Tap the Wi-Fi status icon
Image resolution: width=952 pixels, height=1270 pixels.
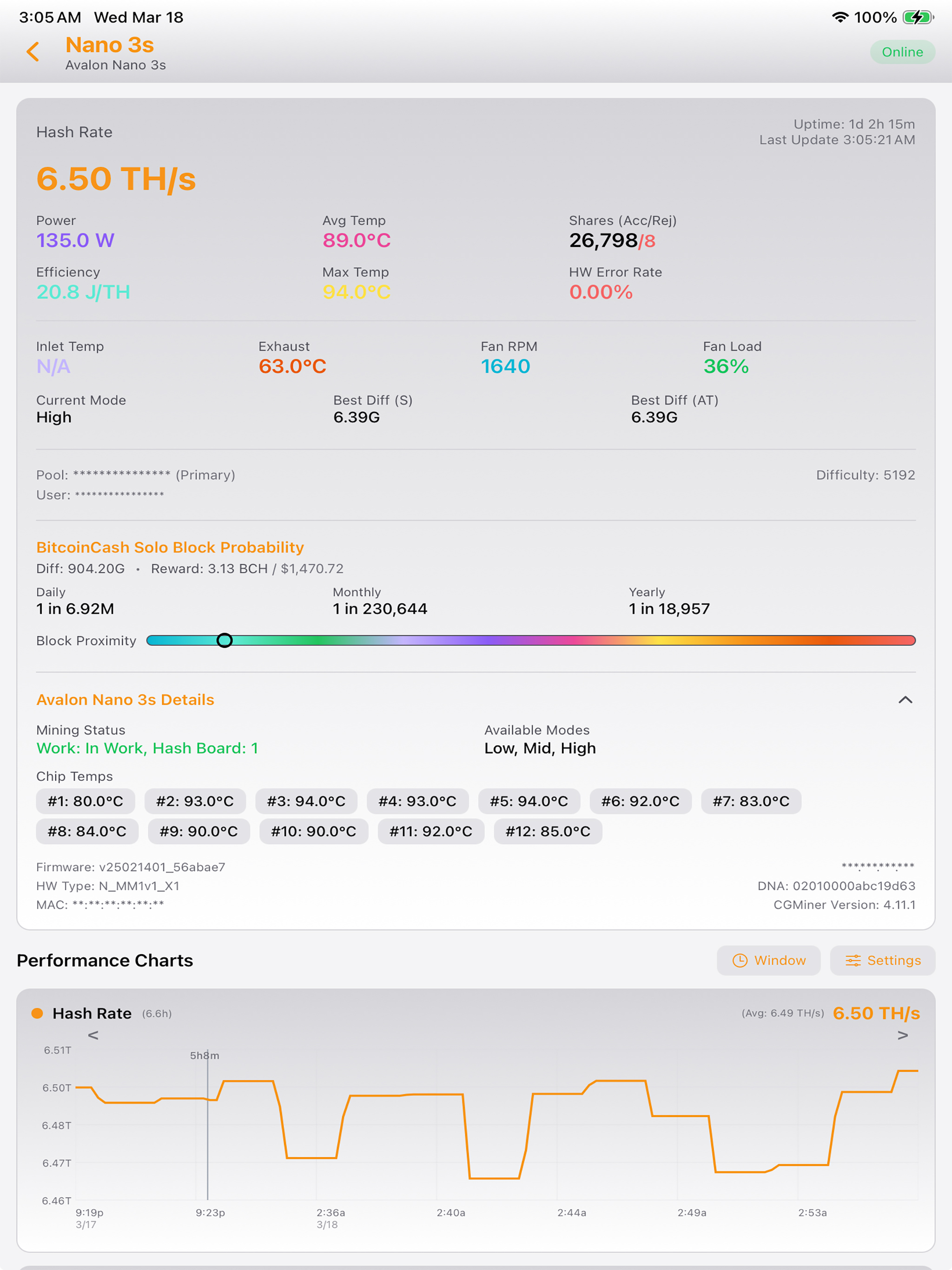pyautogui.click(x=840, y=17)
